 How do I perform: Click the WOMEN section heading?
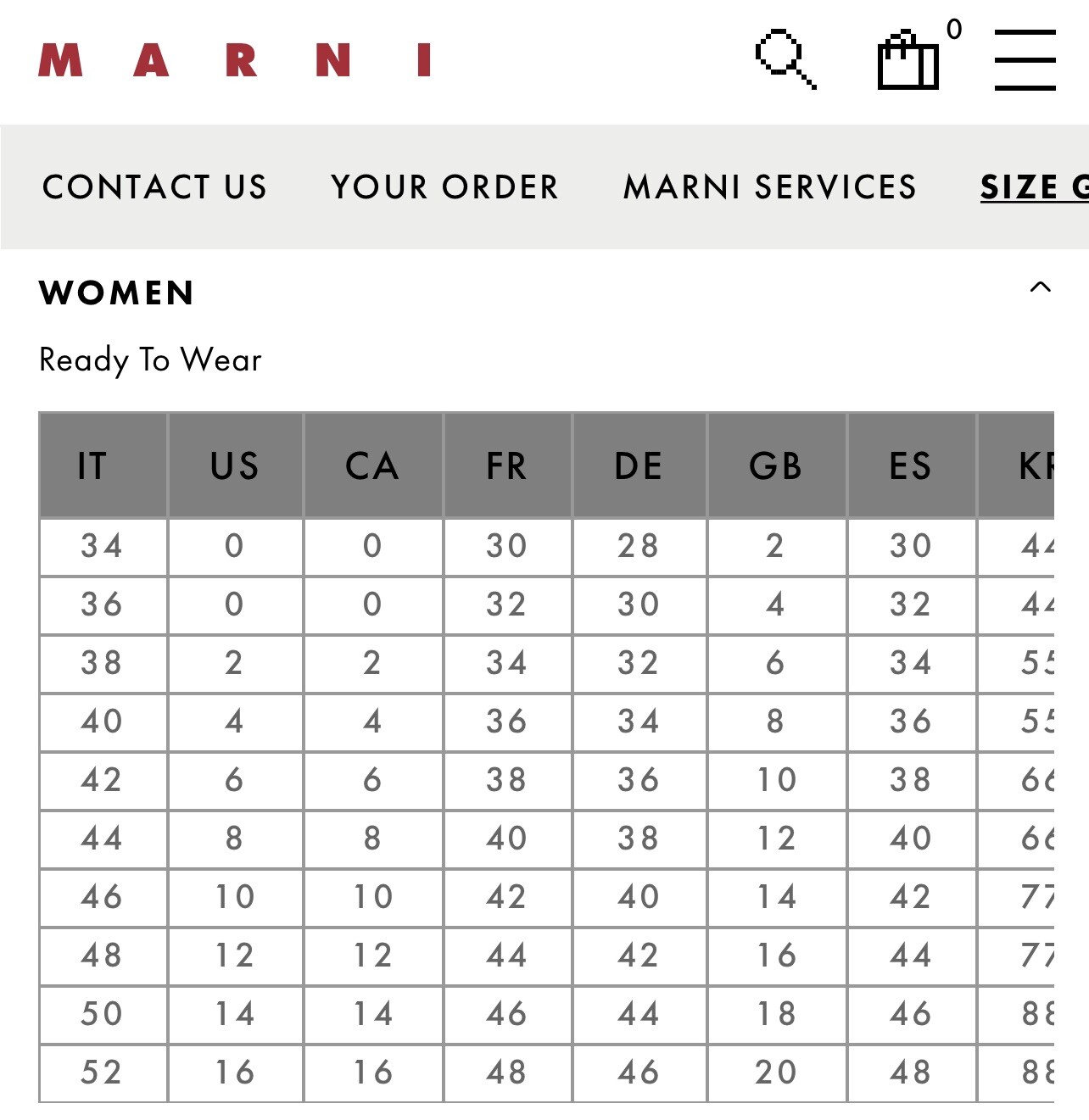click(x=117, y=293)
